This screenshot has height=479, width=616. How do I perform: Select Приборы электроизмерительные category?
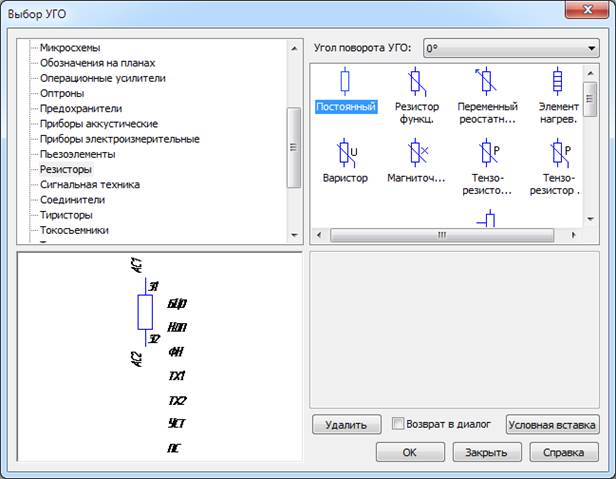[120, 139]
